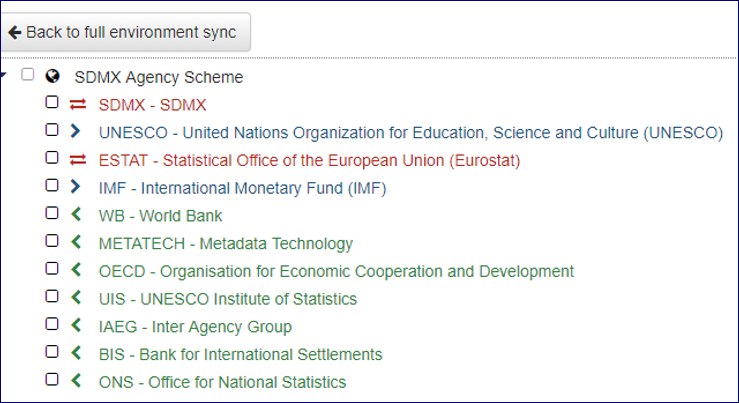Open ESTAT - Statistical Office of European Union
Image resolution: width=739 pixels, height=403 pixels.
click(x=309, y=160)
